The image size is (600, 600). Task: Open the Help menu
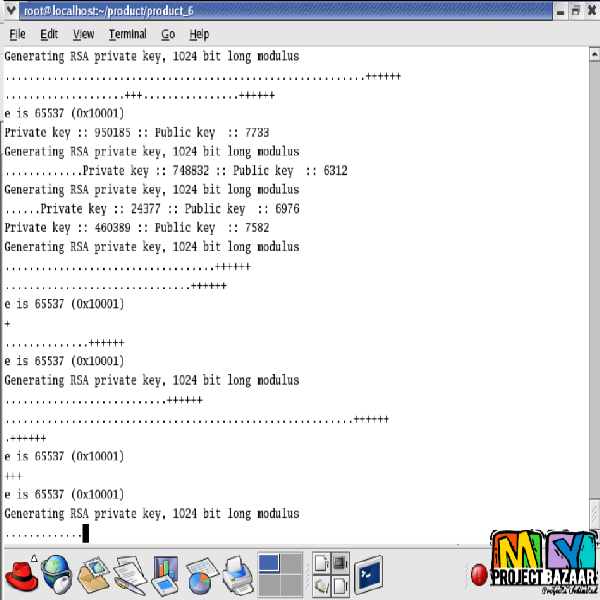click(x=199, y=34)
